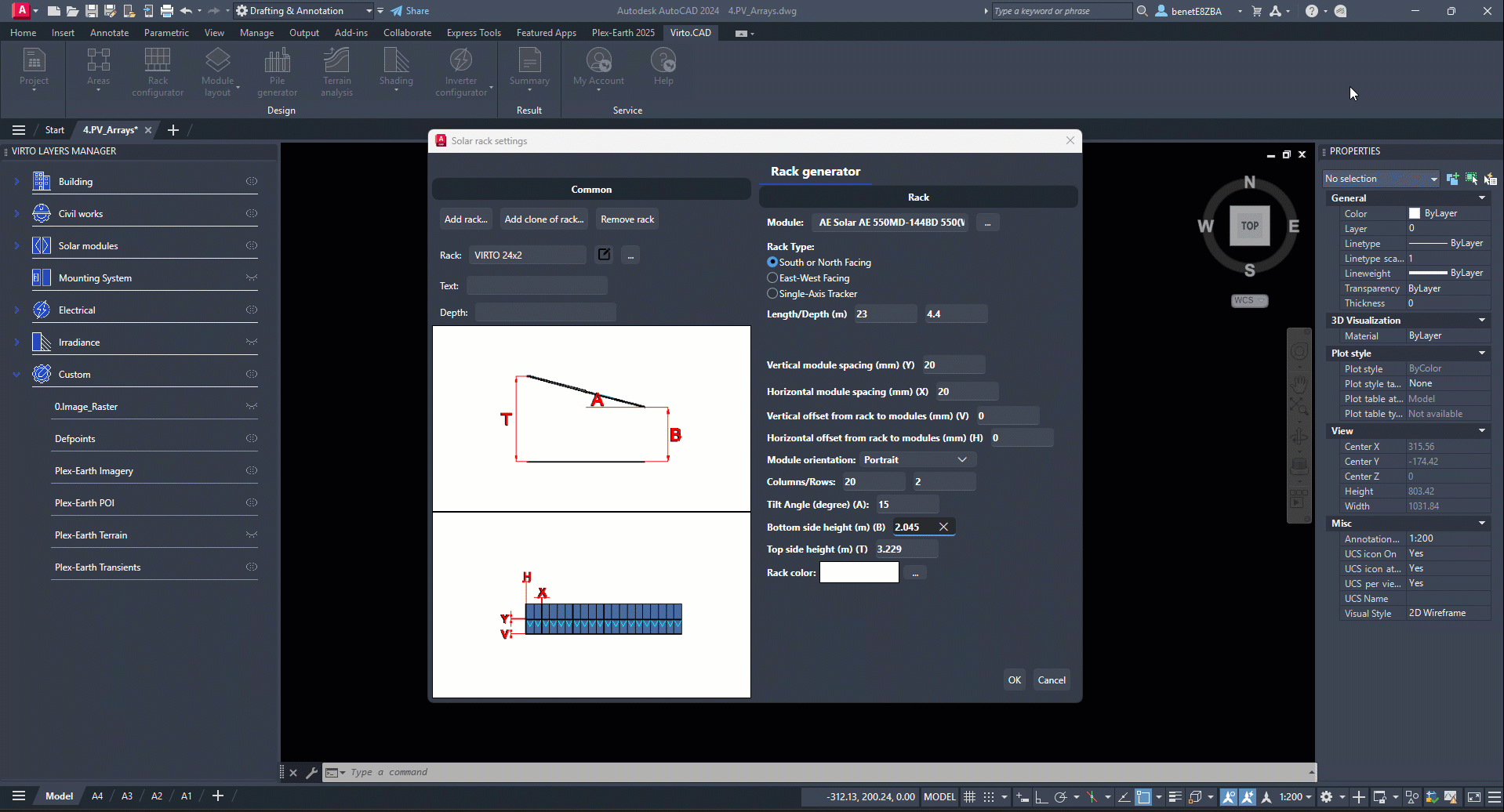The image size is (1504, 812).
Task: Confirm rack settings with OK
Action: click(x=1015, y=680)
